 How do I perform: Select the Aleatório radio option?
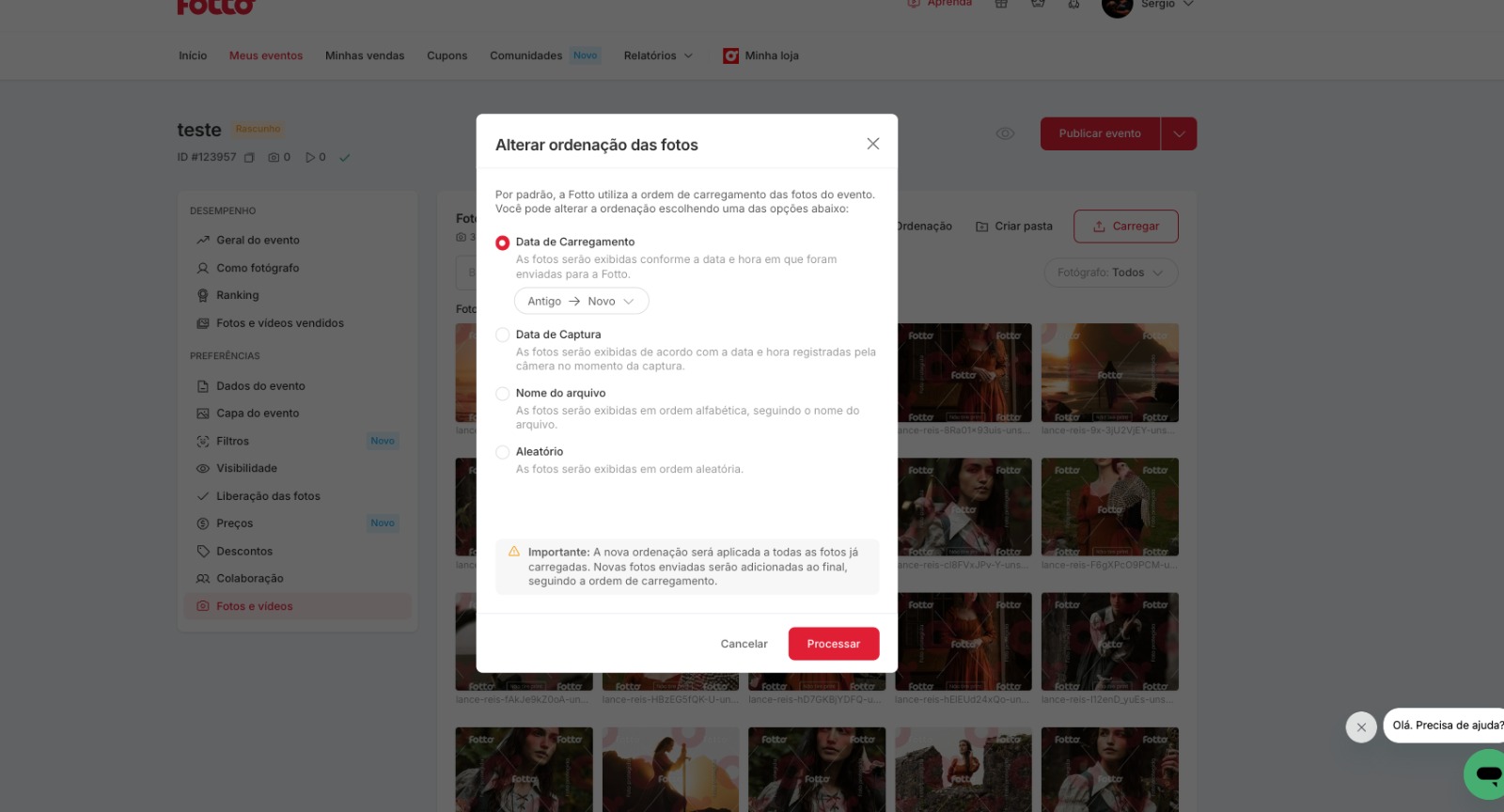(503, 452)
